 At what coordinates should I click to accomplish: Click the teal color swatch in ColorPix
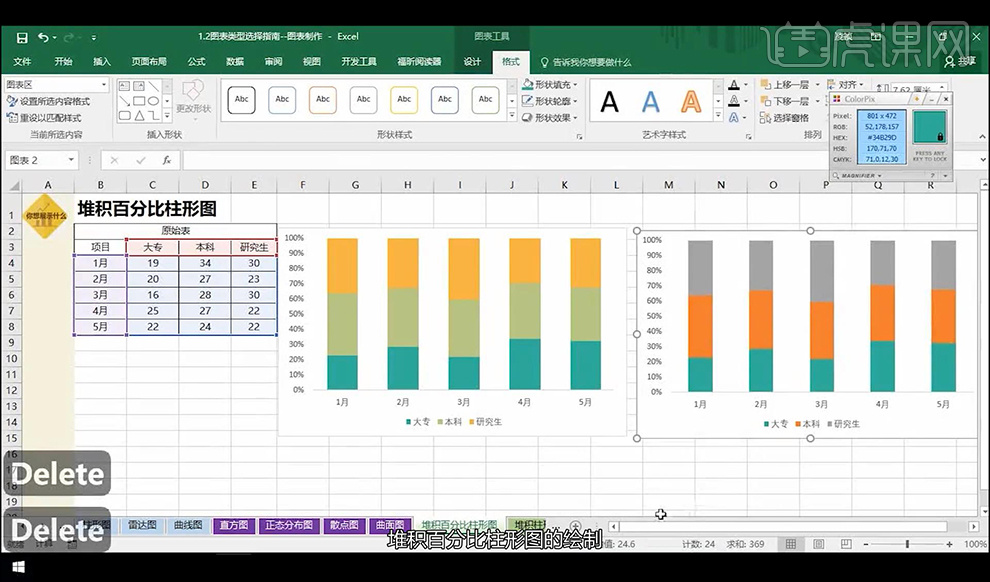[x=929, y=125]
